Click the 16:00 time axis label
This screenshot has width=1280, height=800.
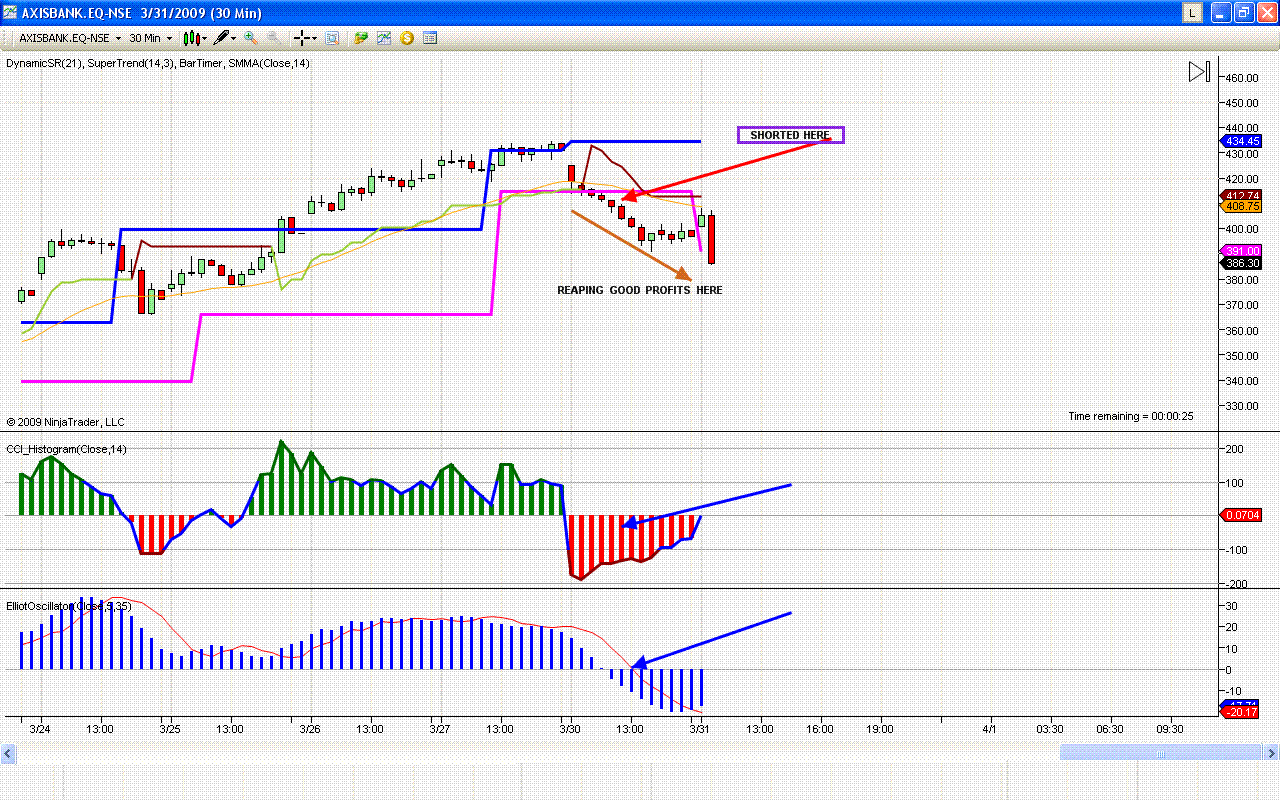click(820, 729)
